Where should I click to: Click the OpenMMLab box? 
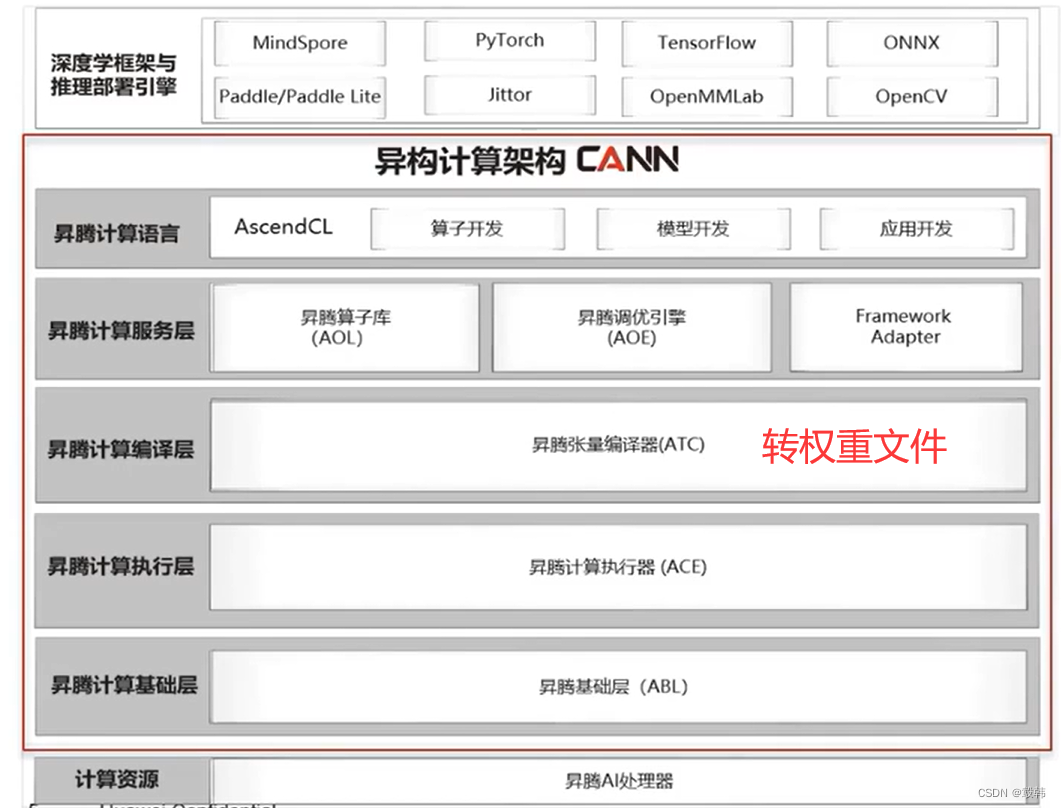[x=706, y=97]
